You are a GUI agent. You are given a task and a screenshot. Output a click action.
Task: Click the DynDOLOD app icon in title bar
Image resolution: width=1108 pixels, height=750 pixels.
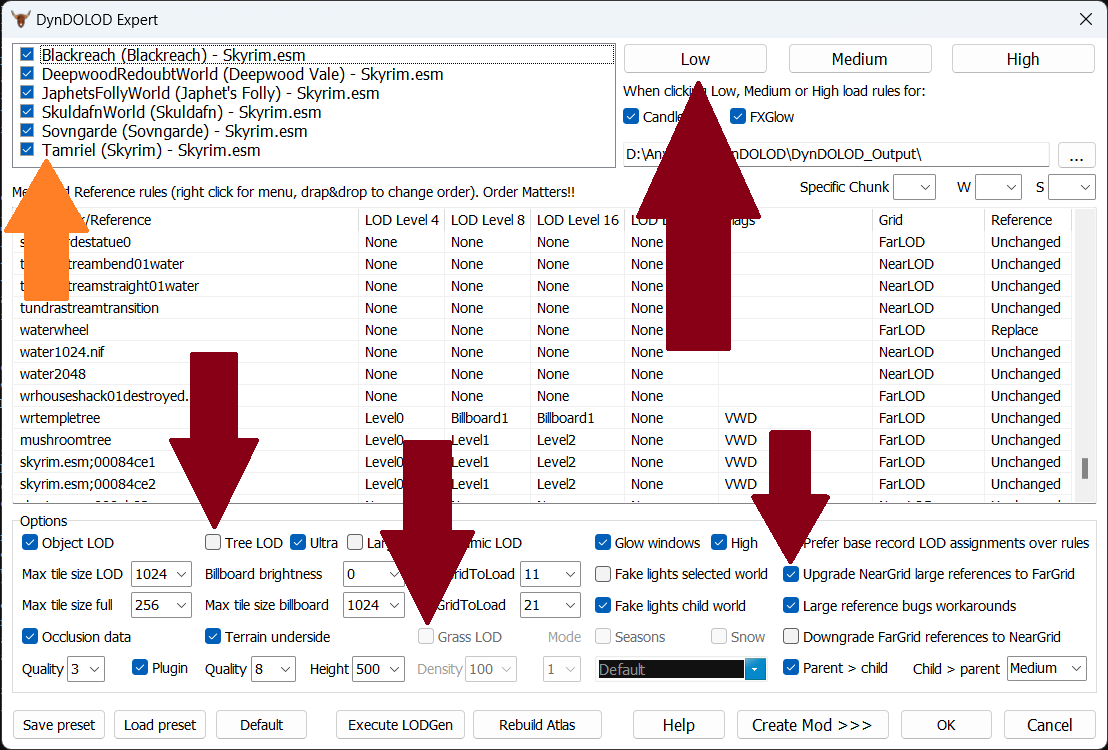[20, 19]
